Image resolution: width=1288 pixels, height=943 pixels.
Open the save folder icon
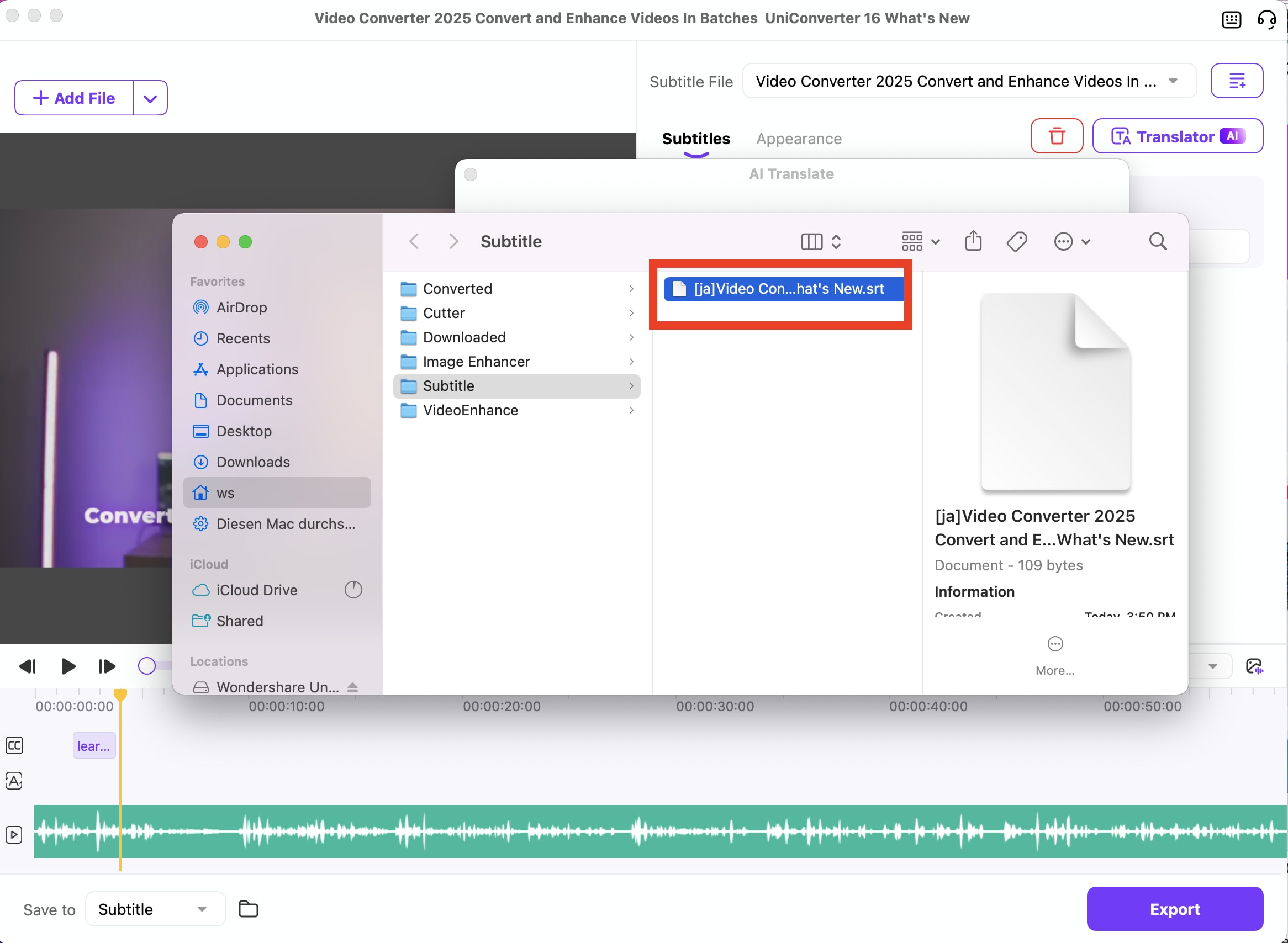[x=249, y=909]
